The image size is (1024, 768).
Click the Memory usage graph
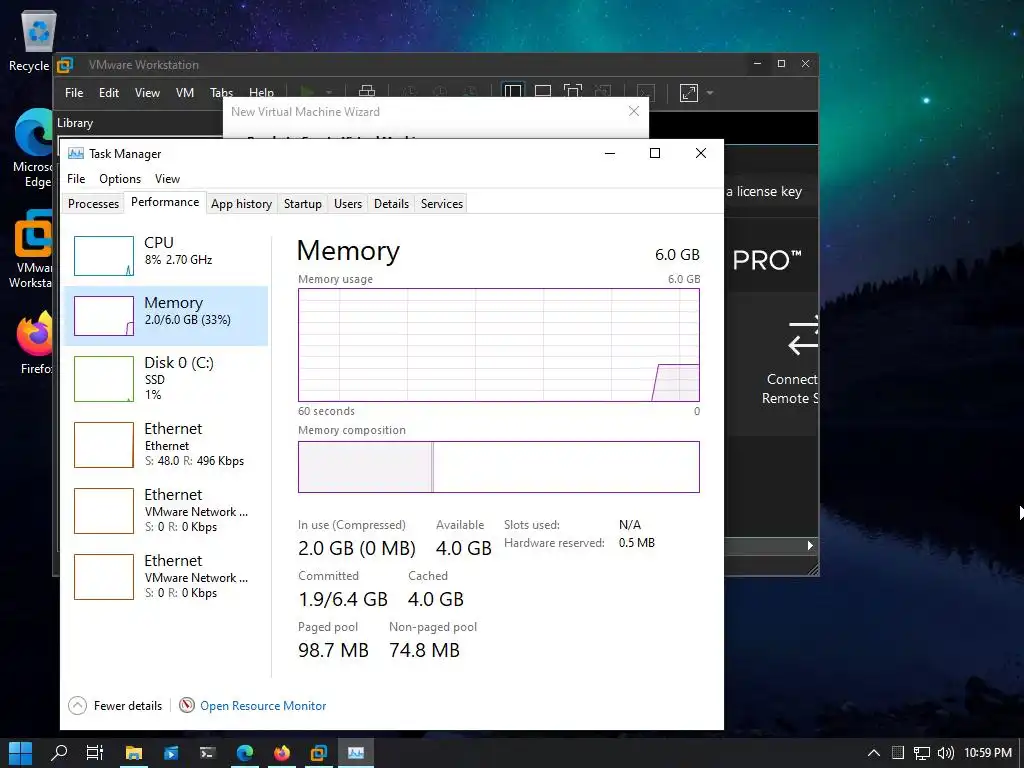[x=499, y=345]
